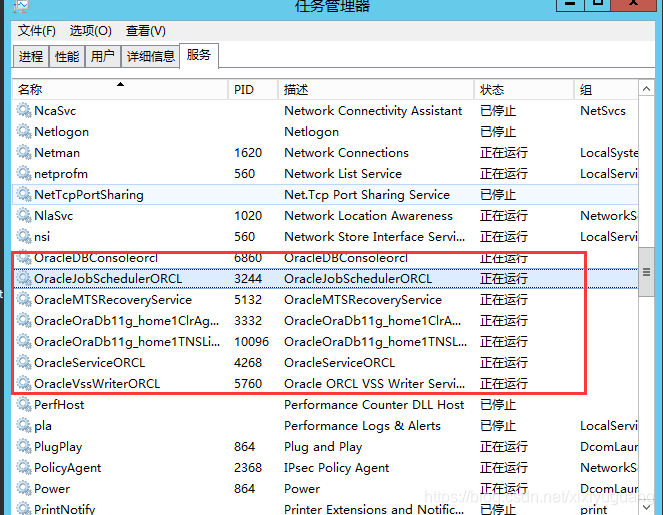The image size is (663, 515).
Task: Select the OracleVssWriterORCL service name
Action: [x=97, y=384]
